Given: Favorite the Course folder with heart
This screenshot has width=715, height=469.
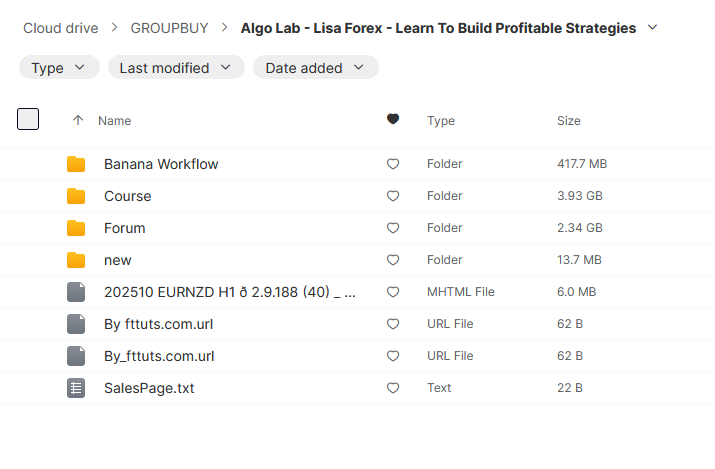Looking at the screenshot, I should pyautogui.click(x=393, y=196).
